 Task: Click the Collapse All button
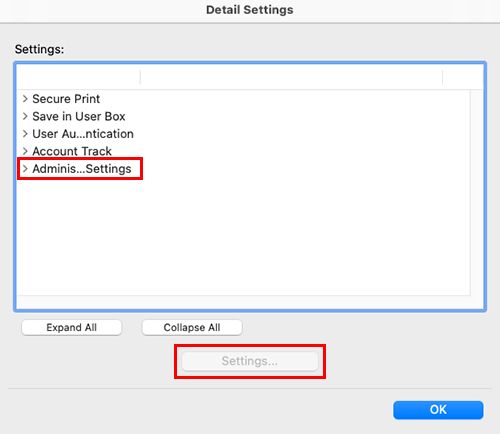pos(192,327)
